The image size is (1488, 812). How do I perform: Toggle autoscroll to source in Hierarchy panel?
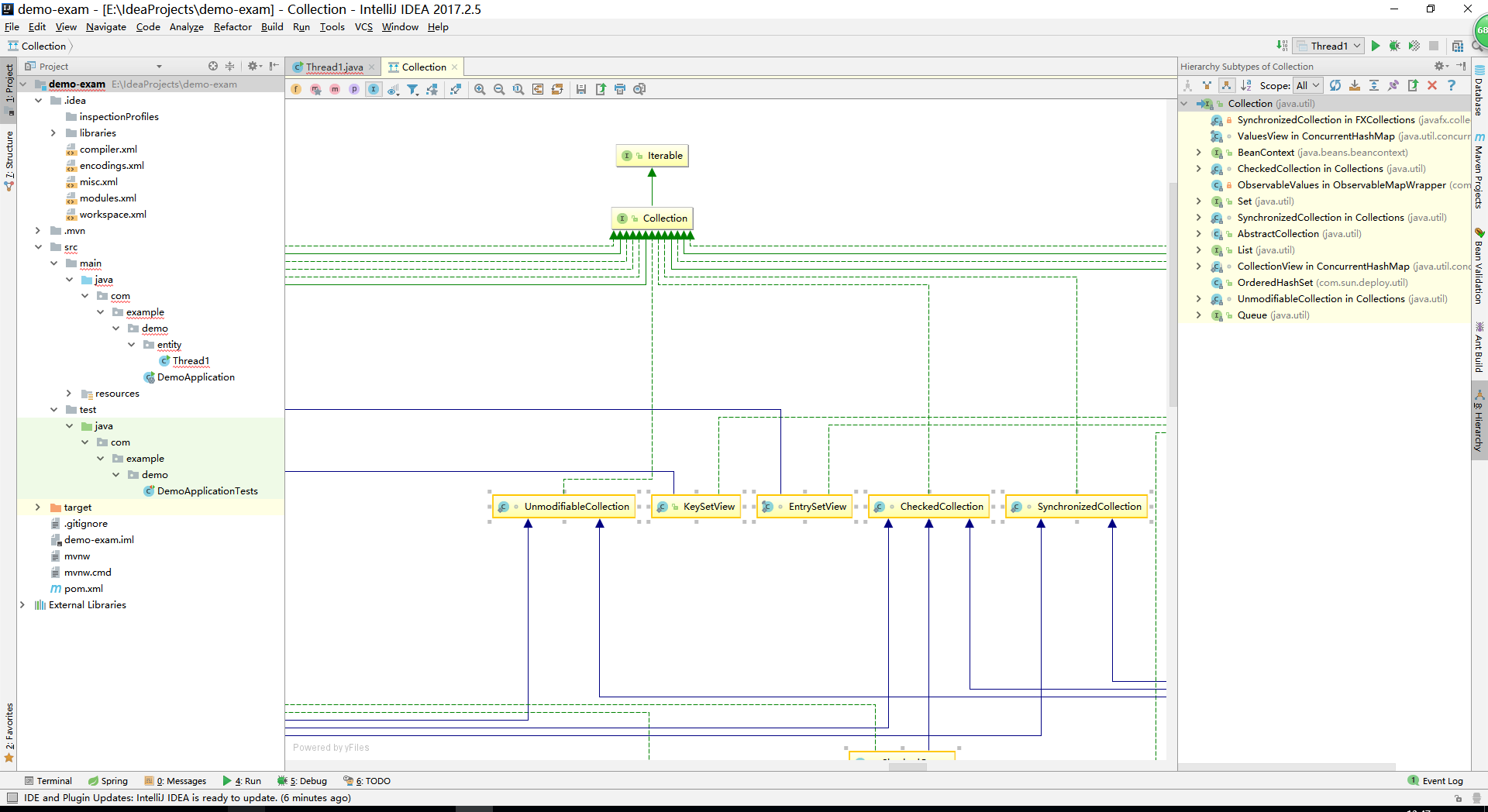pyautogui.click(x=1355, y=85)
